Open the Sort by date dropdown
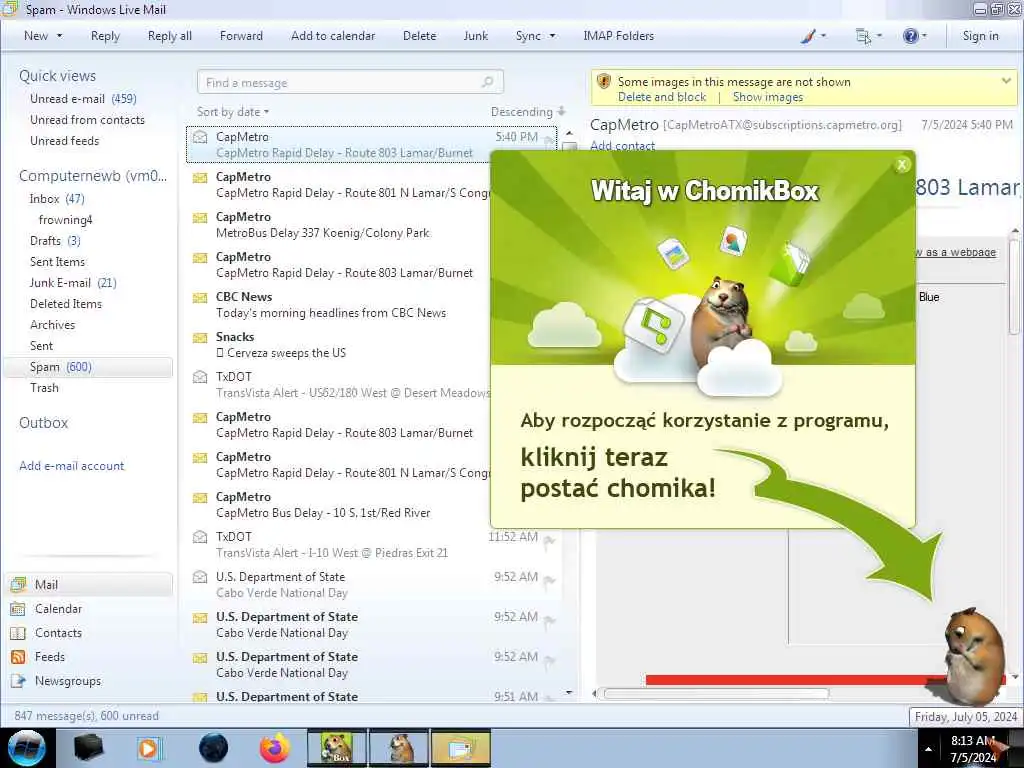This screenshot has width=1024, height=768. click(233, 112)
